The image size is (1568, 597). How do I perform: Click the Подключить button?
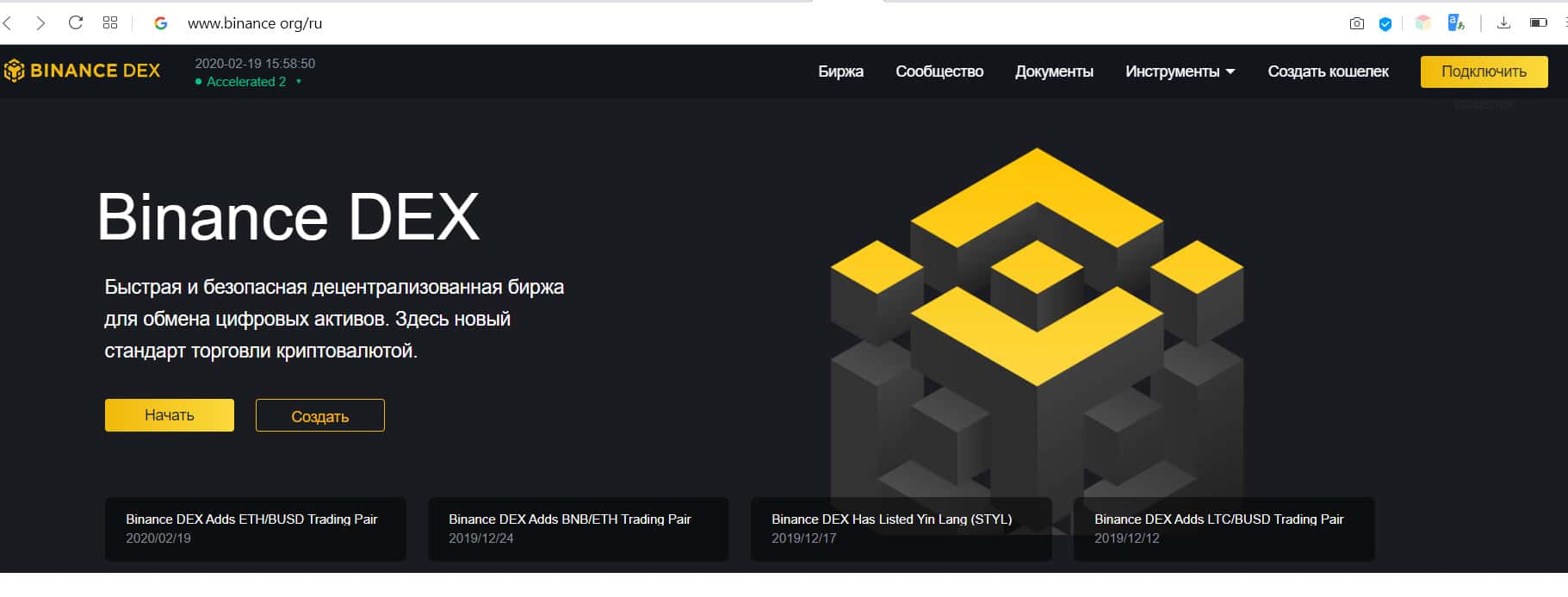pyautogui.click(x=1484, y=72)
